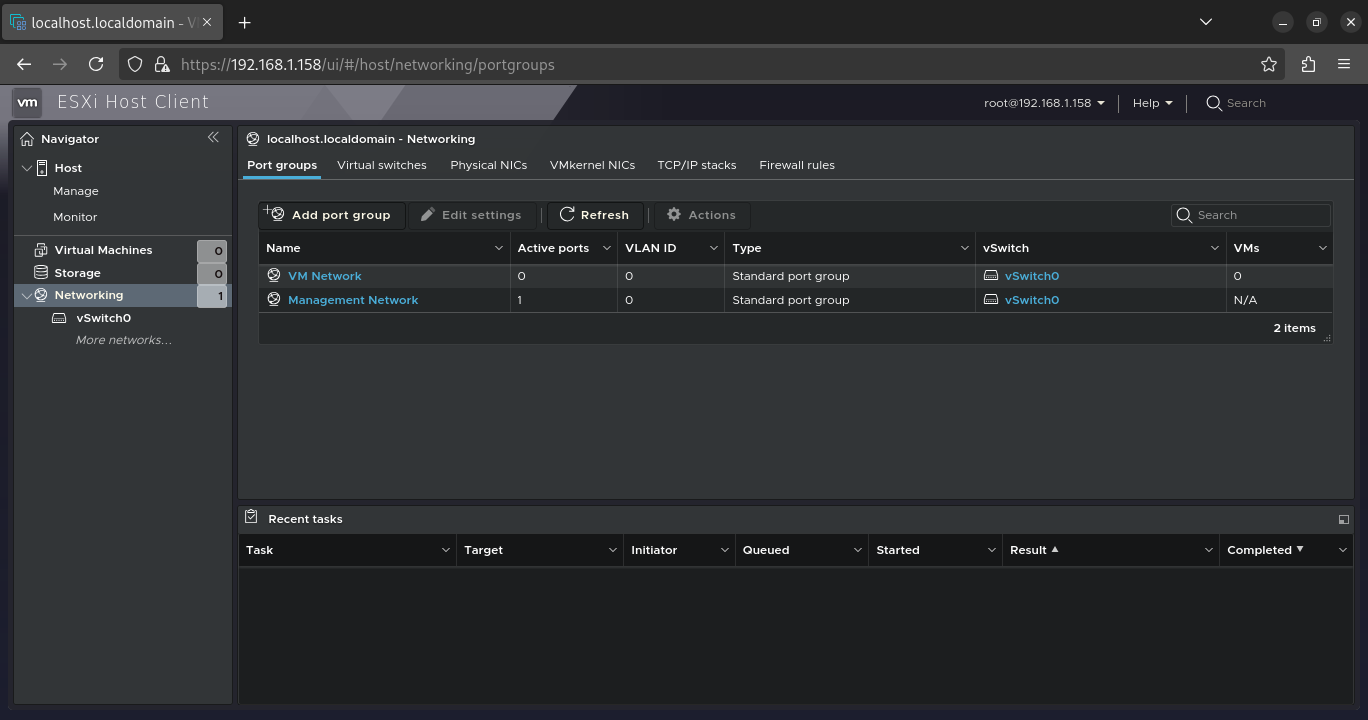1368x720 pixels.
Task: Open the vSwitch column dropdown arrow
Action: point(1214,248)
